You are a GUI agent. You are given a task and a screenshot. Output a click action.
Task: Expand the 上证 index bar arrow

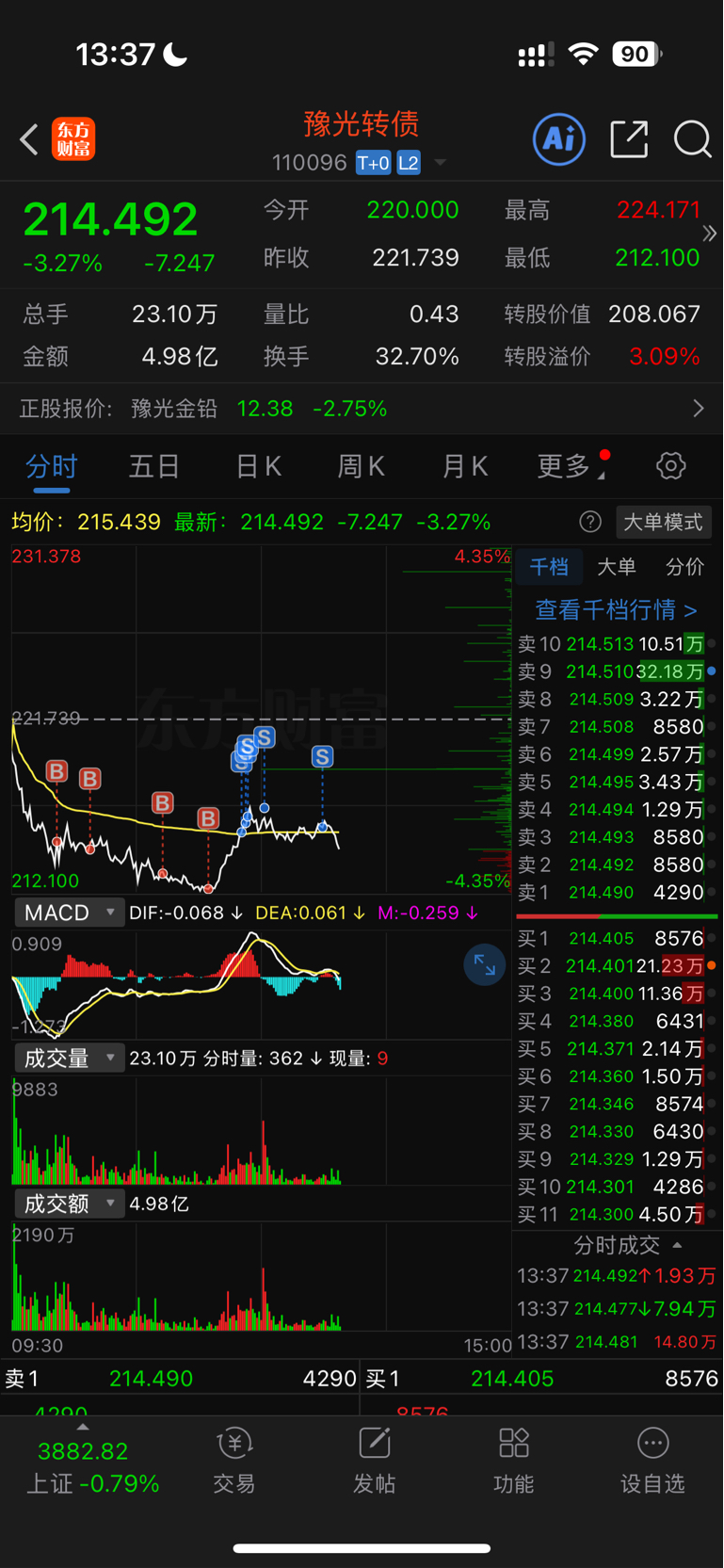click(83, 1427)
